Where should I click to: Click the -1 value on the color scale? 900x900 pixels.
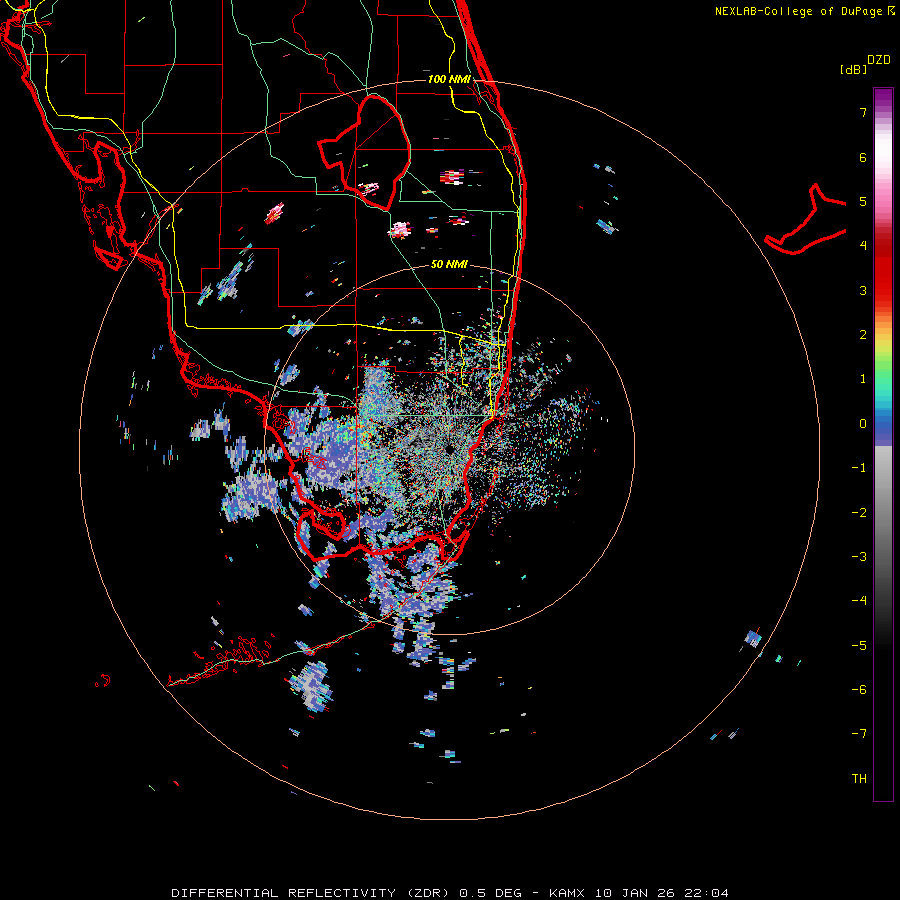click(x=859, y=468)
